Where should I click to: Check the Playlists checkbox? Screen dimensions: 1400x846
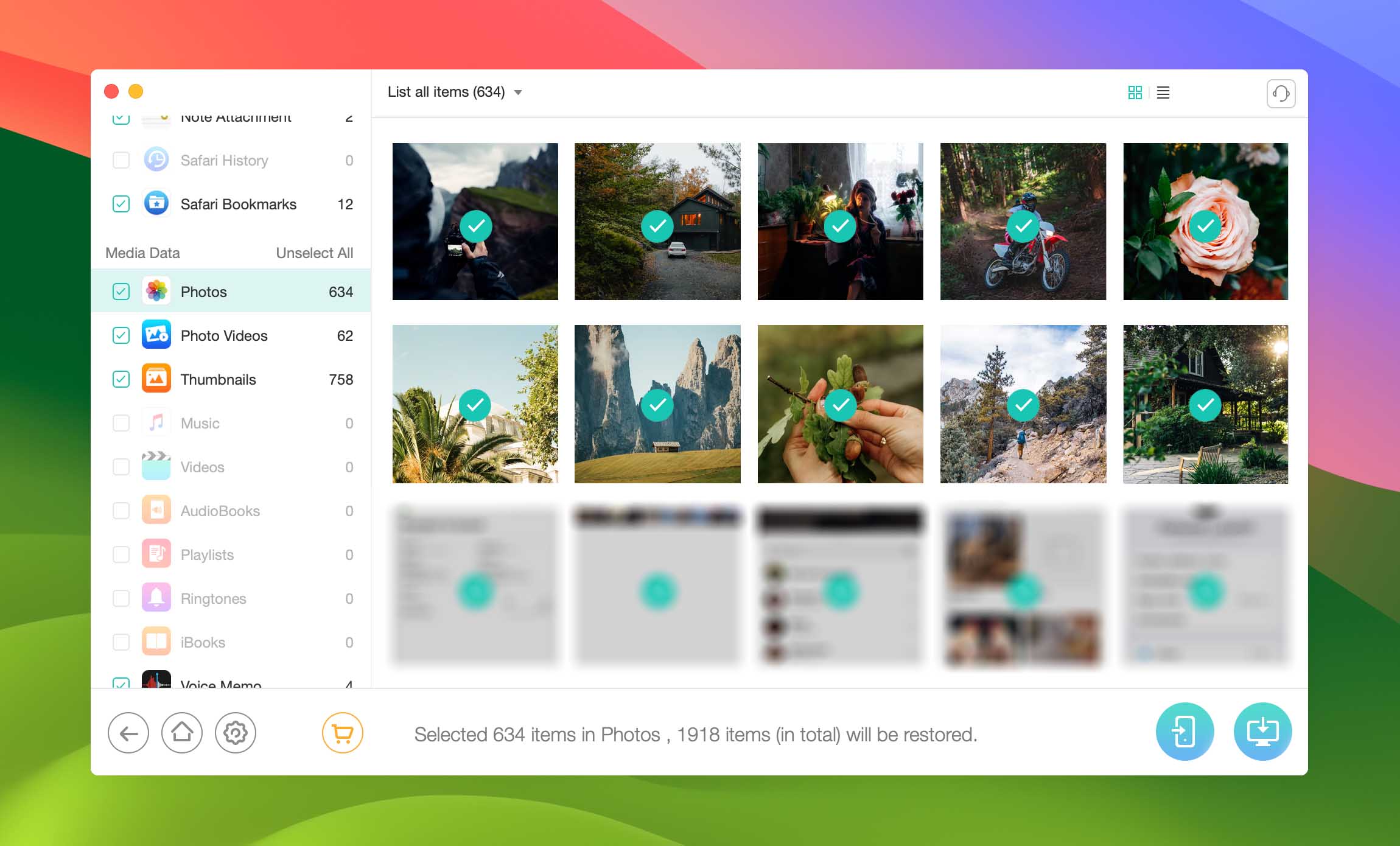pos(121,554)
